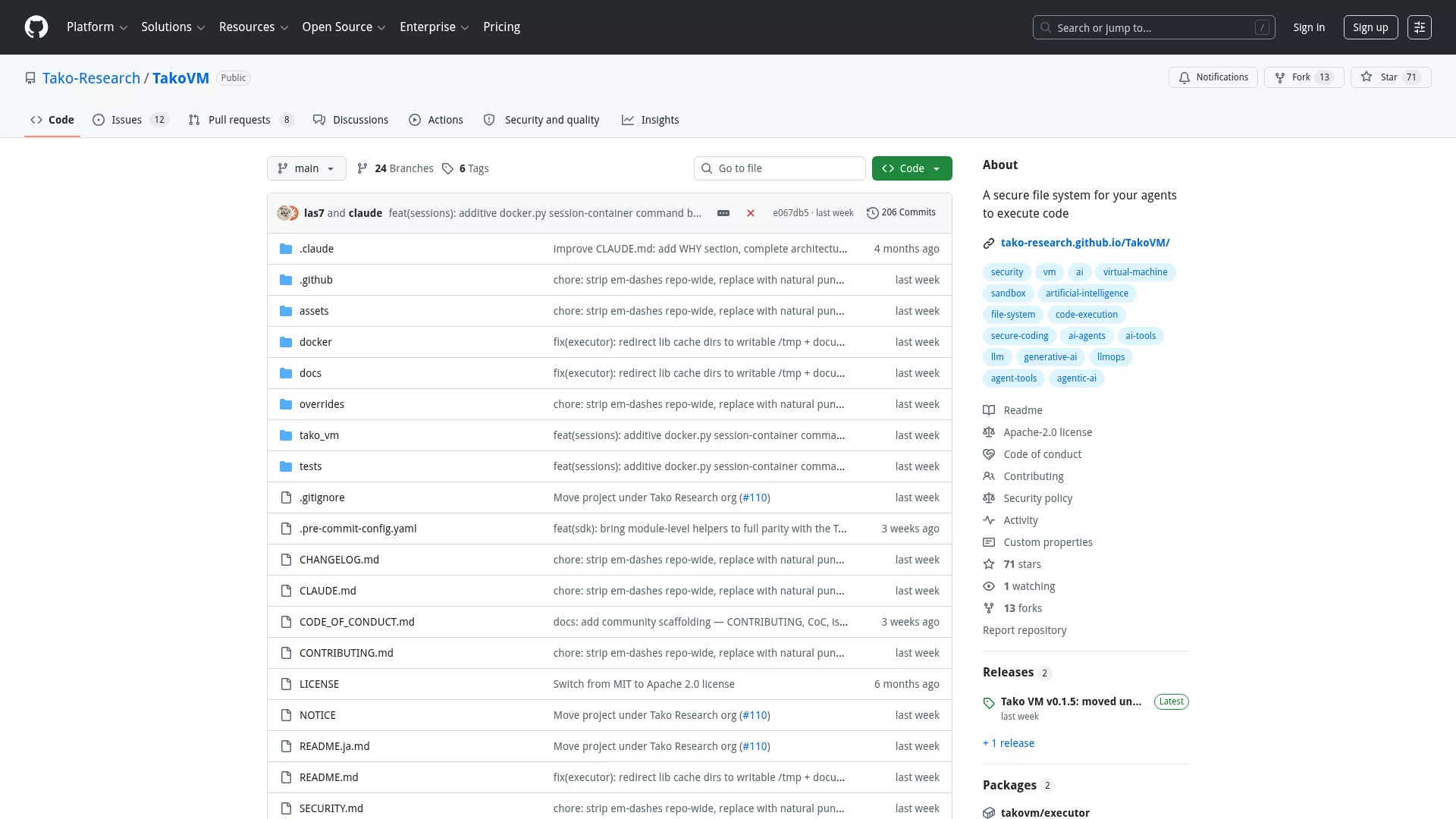Open the Tako-Research organization link

[91, 78]
